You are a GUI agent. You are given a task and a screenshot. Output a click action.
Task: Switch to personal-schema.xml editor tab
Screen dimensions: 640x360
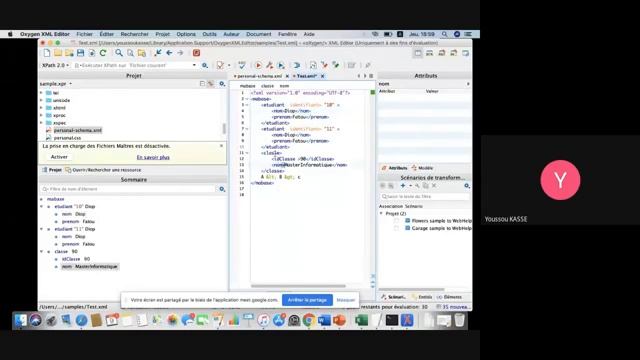(259, 76)
